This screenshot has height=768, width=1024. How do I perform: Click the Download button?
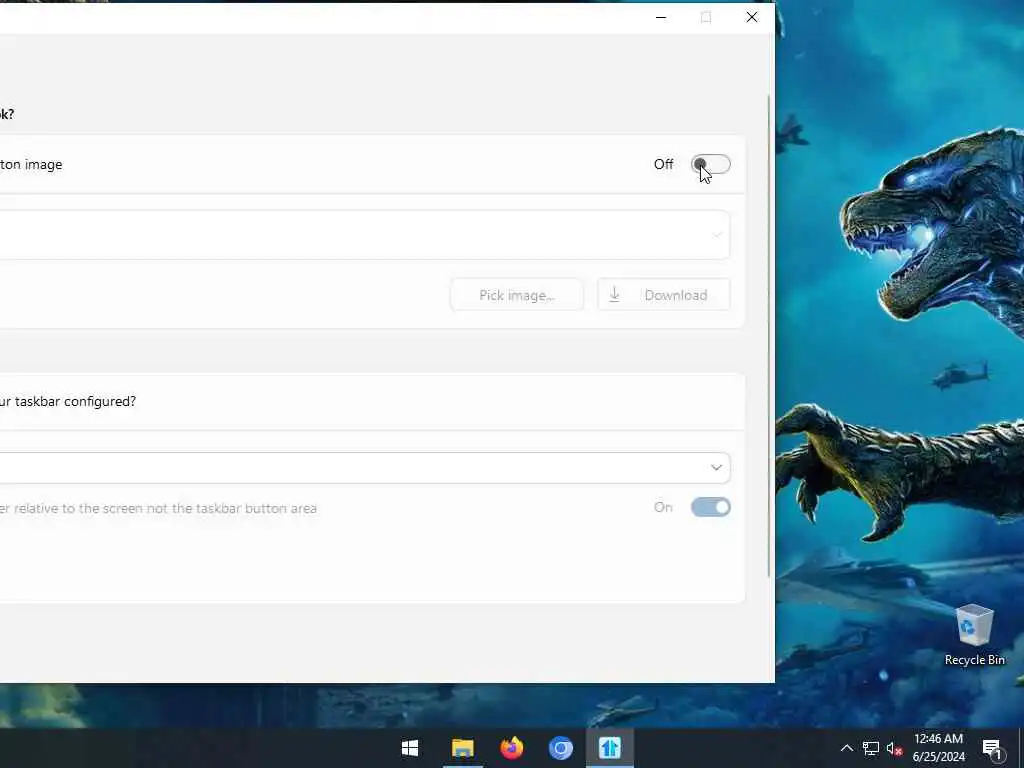coord(664,295)
